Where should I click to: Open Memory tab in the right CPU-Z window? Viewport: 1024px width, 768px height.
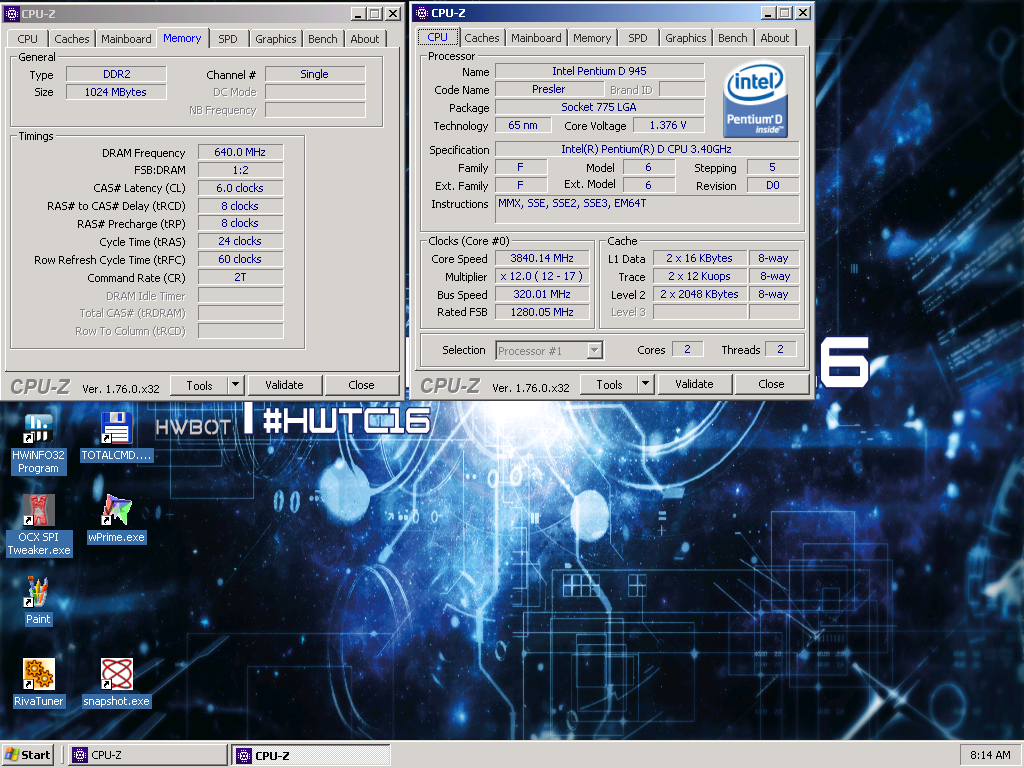[x=592, y=38]
